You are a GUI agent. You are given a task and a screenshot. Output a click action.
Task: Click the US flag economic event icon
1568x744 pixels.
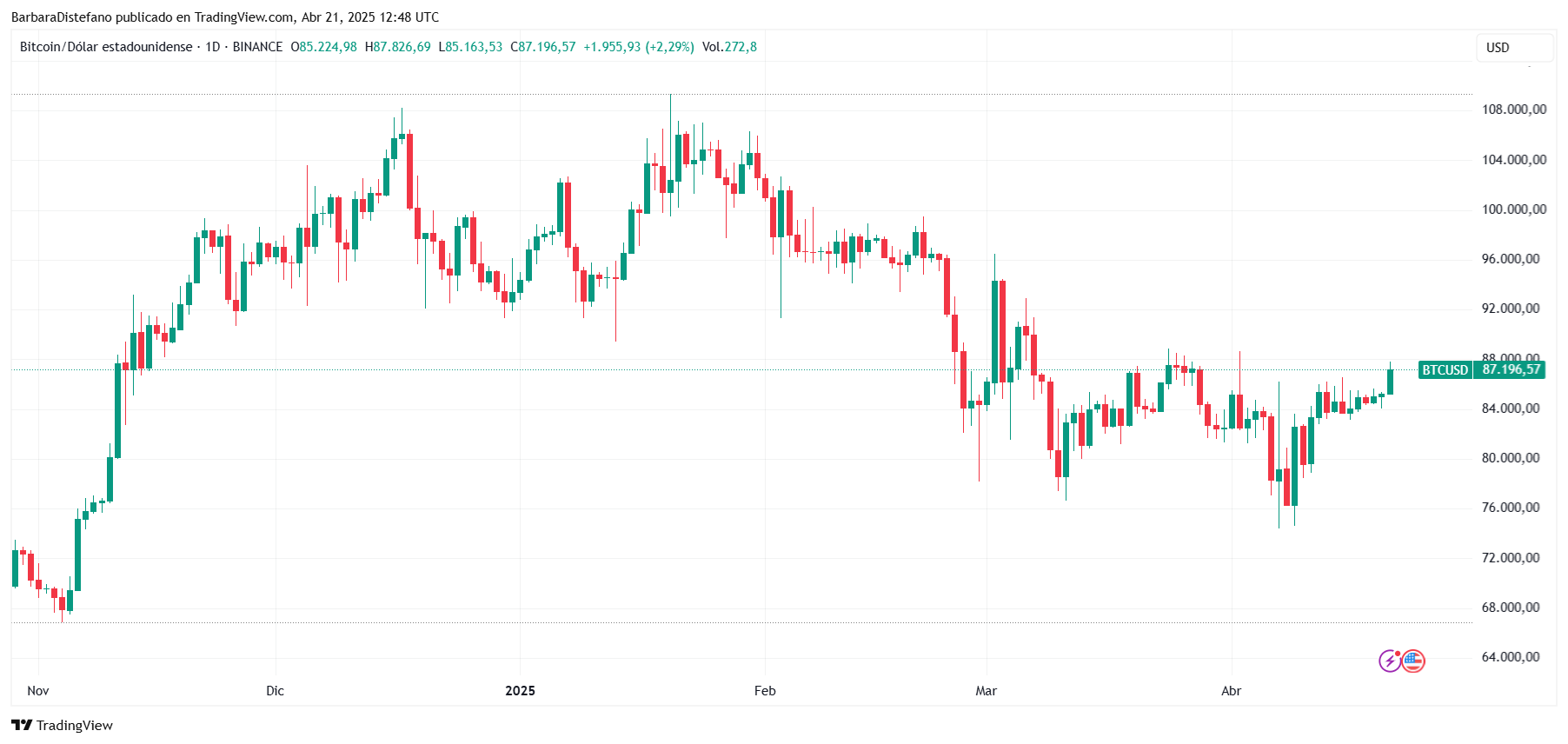[1413, 661]
